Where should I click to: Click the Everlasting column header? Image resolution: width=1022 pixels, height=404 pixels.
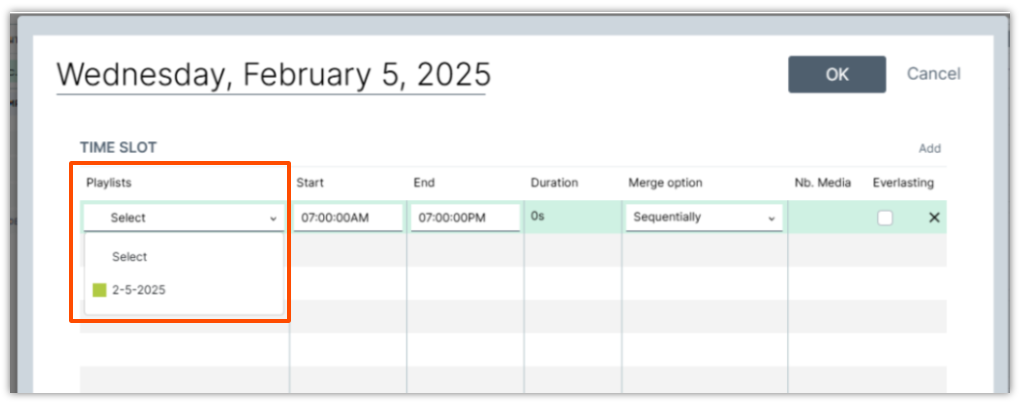(x=902, y=183)
